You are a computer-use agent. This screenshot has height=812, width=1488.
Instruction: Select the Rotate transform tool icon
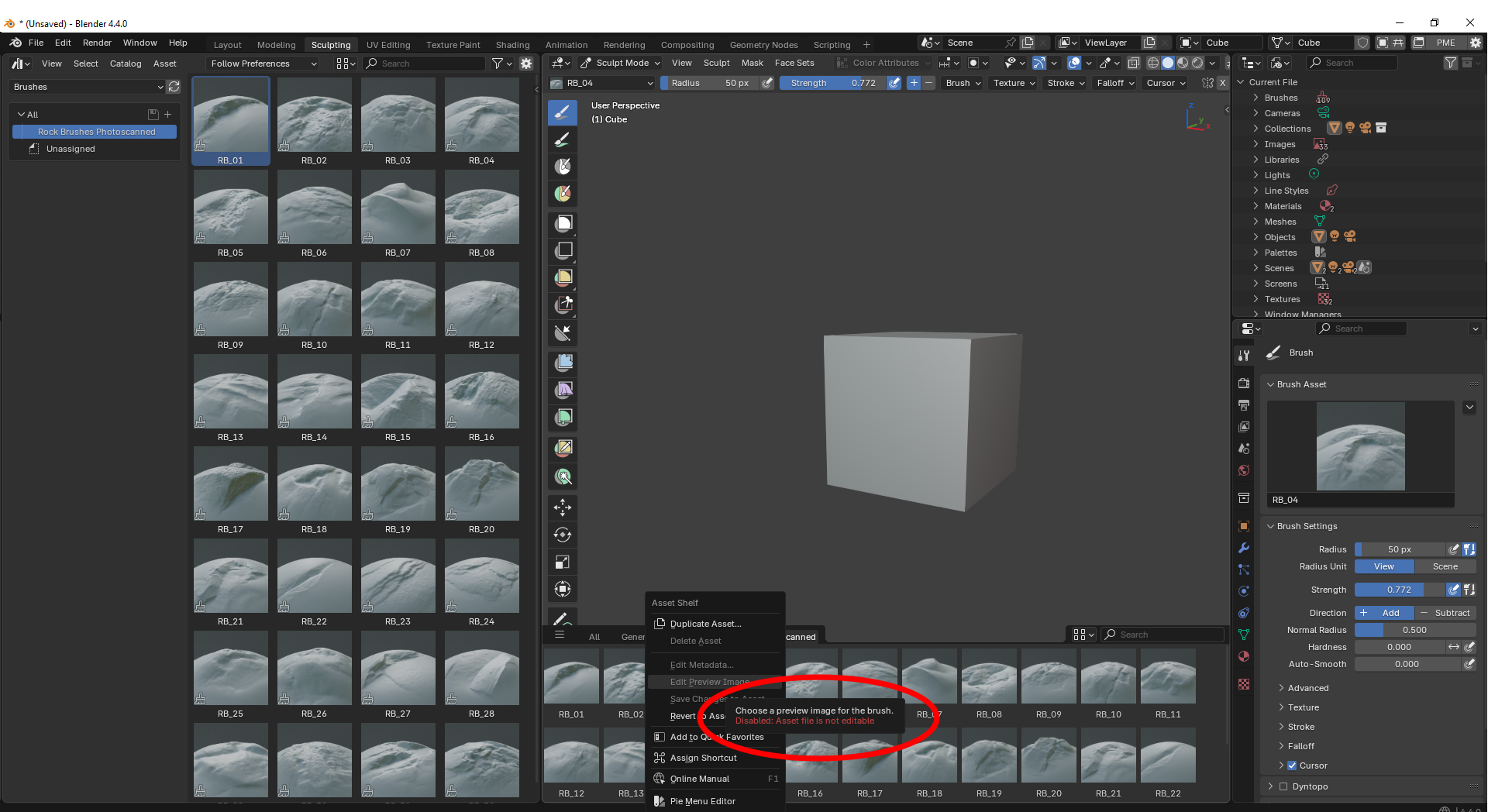[563, 535]
